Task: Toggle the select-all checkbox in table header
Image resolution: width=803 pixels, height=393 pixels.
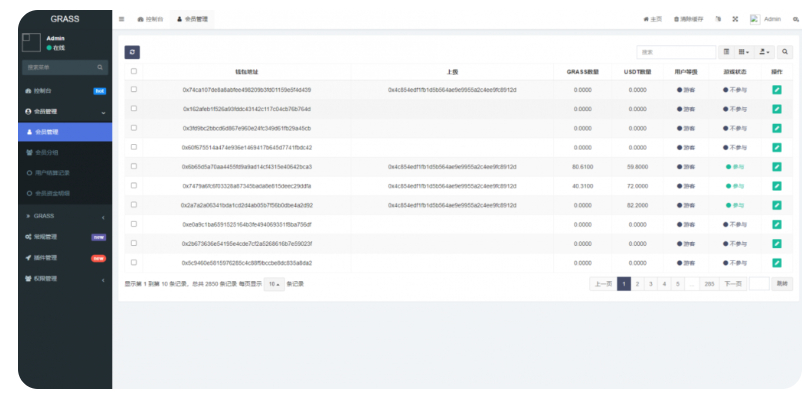Action: click(134, 71)
